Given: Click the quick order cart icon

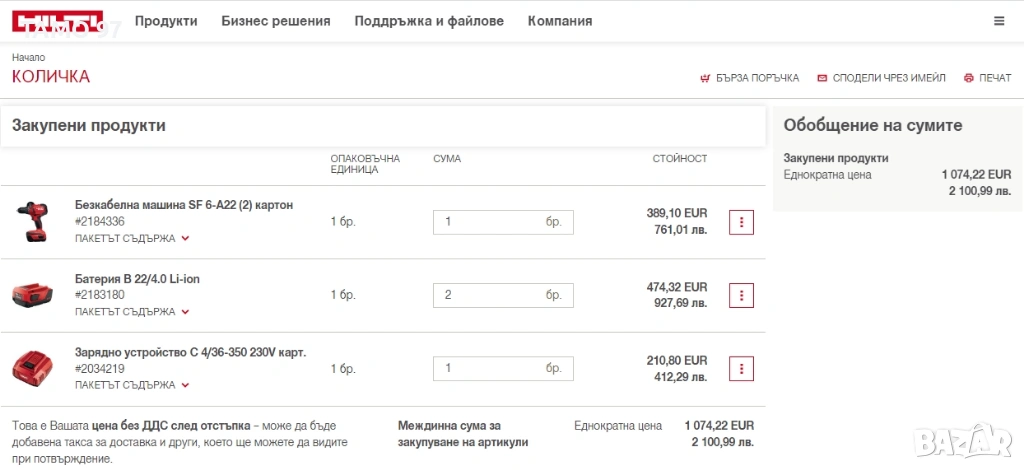Looking at the screenshot, I should [x=706, y=78].
